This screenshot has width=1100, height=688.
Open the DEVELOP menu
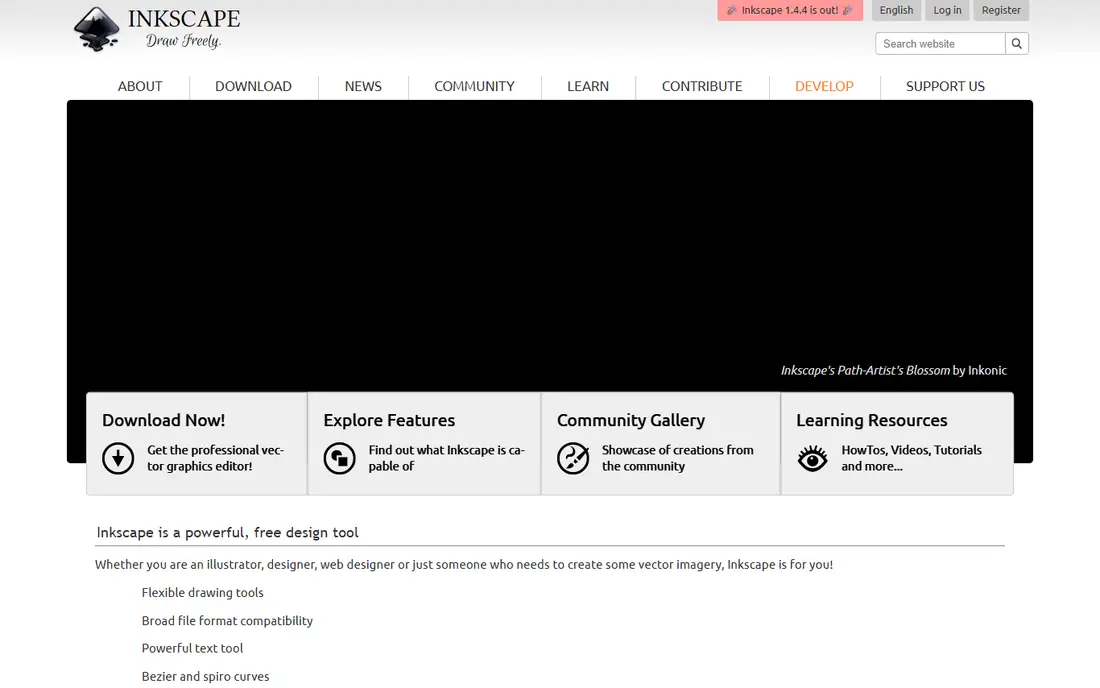pos(824,86)
